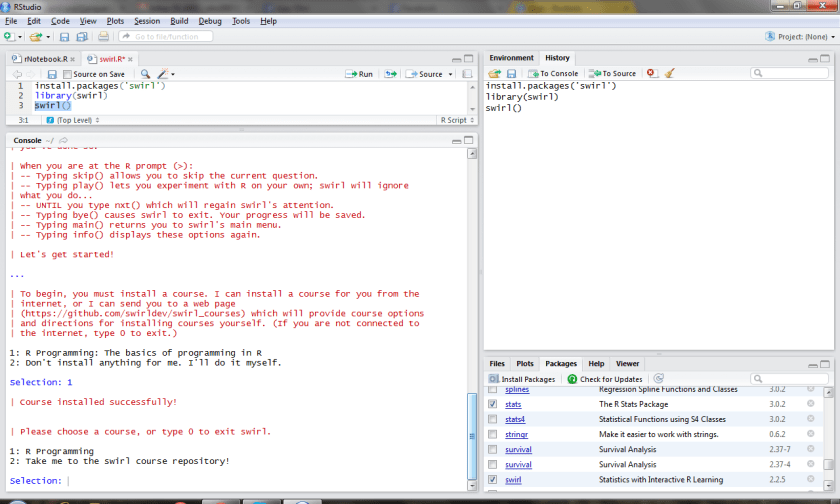Open Find/Replace magnifier in the editor
The height and width of the screenshot is (504, 840).
pos(145,74)
